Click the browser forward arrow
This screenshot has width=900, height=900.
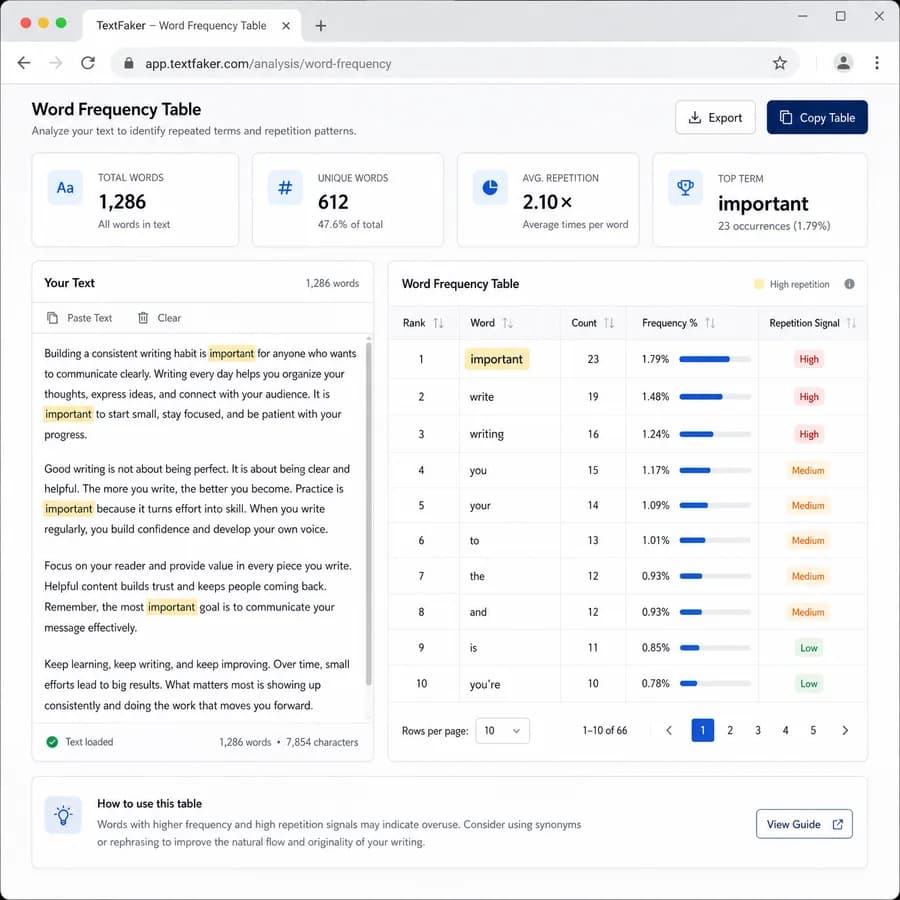tap(56, 63)
